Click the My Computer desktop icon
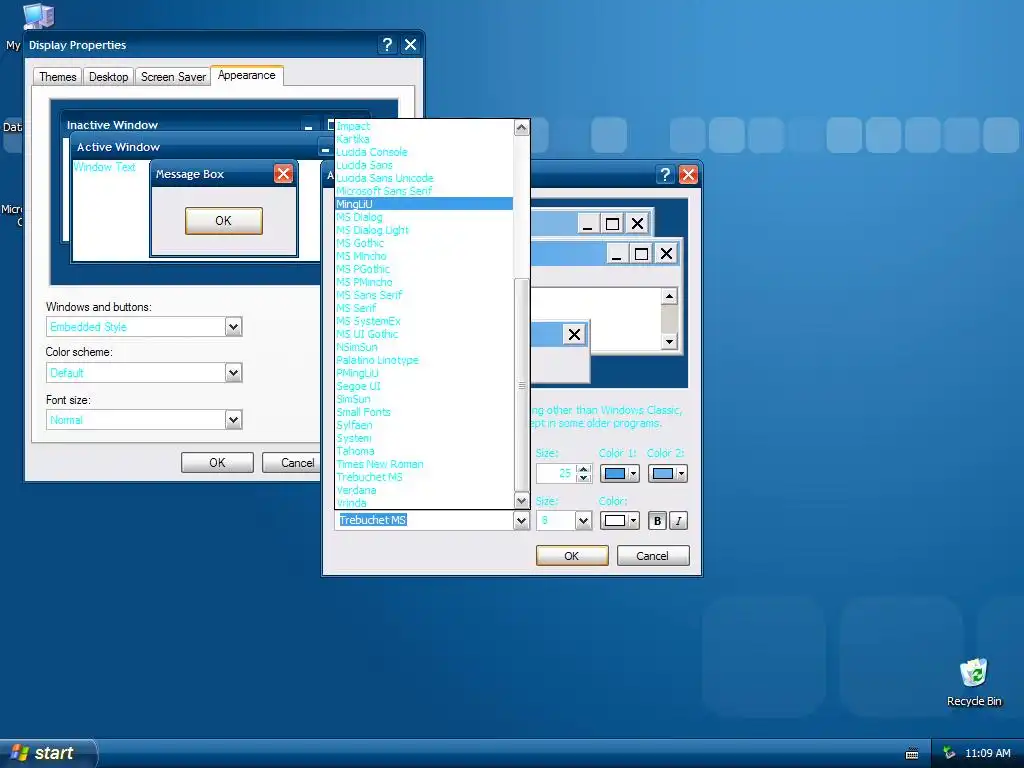Screen dimensions: 1024x768 point(38,16)
